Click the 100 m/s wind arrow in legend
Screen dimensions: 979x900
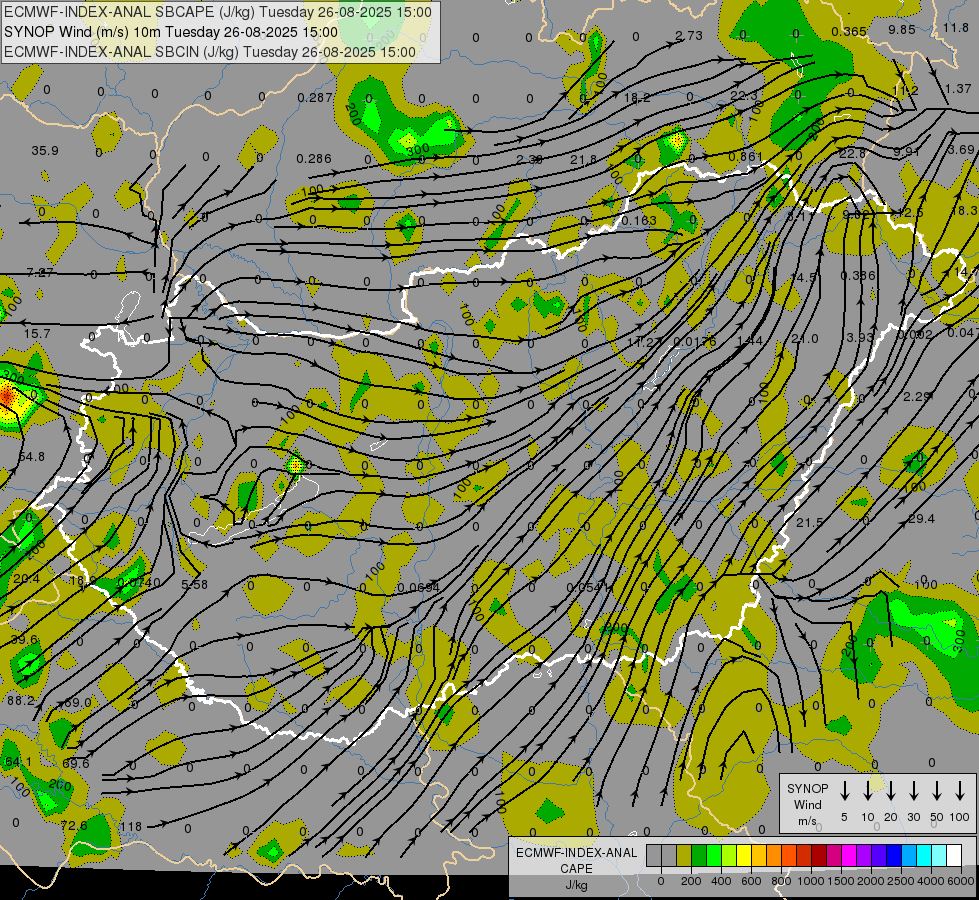pos(960,791)
